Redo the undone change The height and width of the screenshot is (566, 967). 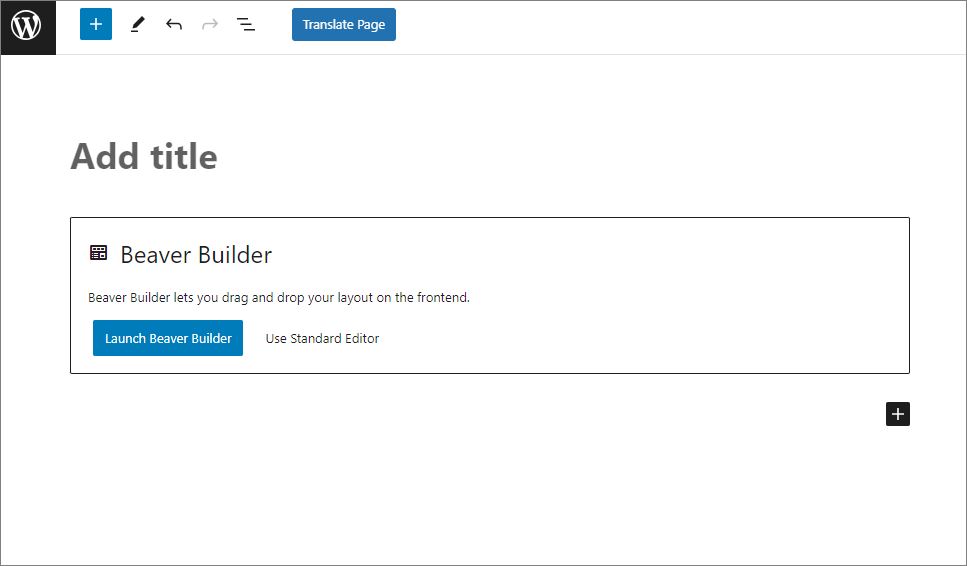coord(210,24)
